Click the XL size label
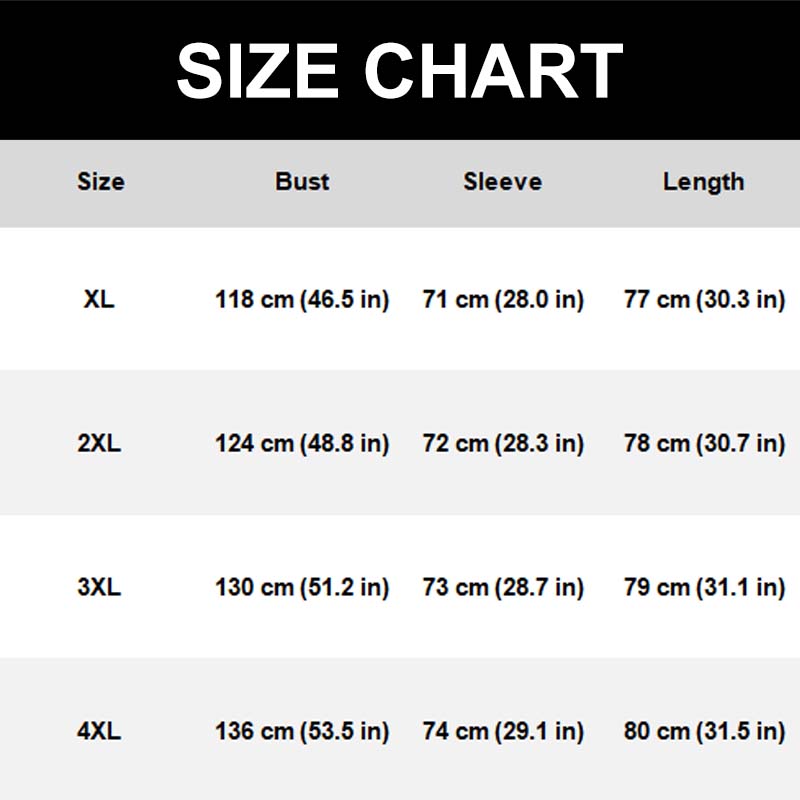This screenshot has width=800, height=800. coord(99,299)
